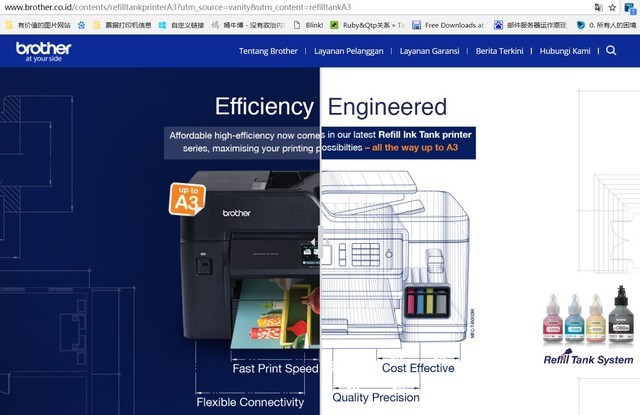Open the yellow folder bookmark for printer info

tap(122, 25)
